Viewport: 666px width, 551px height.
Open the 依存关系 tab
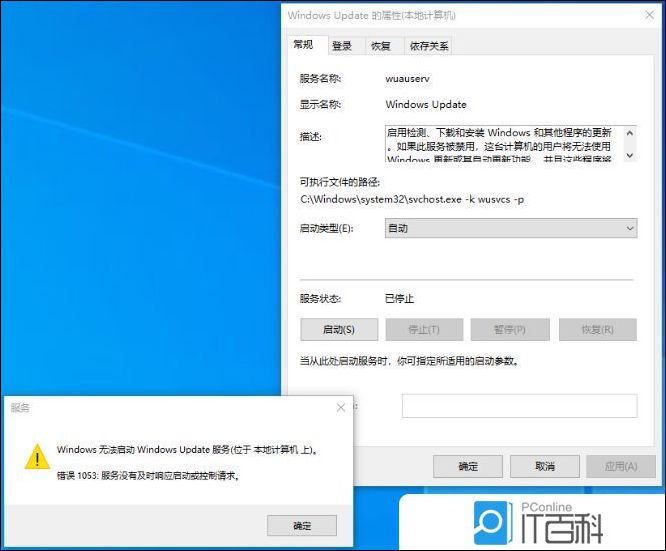[429, 46]
